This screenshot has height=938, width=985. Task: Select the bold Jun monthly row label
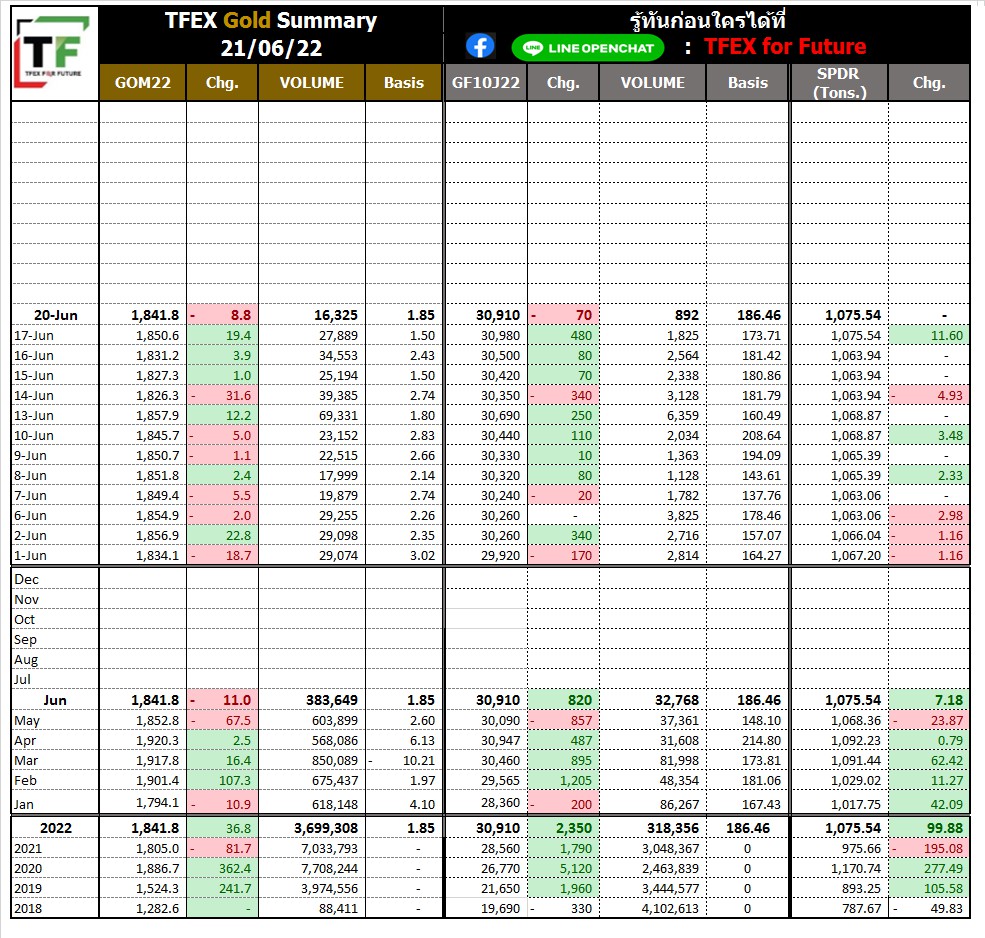tap(55, 700)
